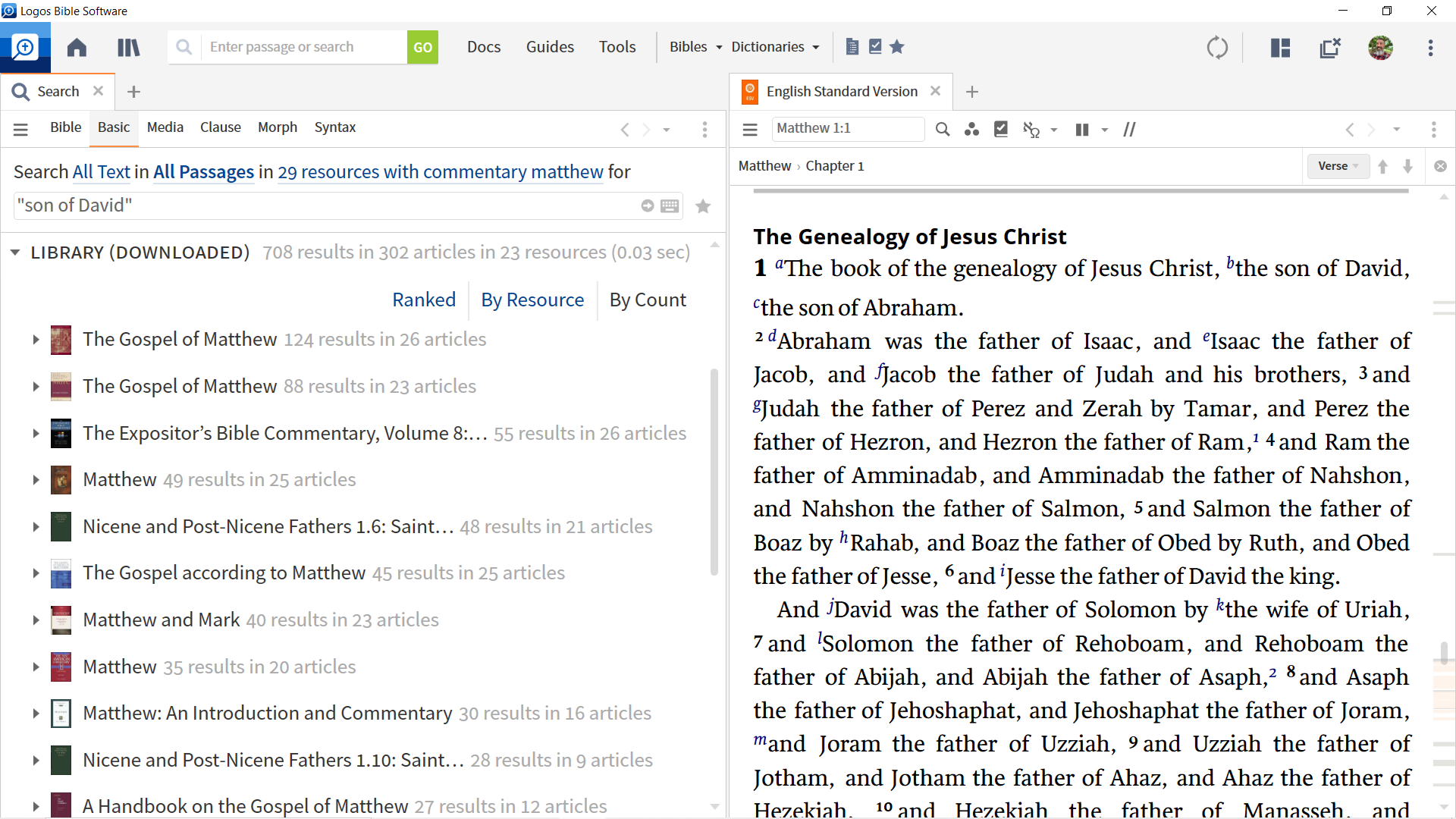Expand Matthew 49 results row

pos(36,480)
